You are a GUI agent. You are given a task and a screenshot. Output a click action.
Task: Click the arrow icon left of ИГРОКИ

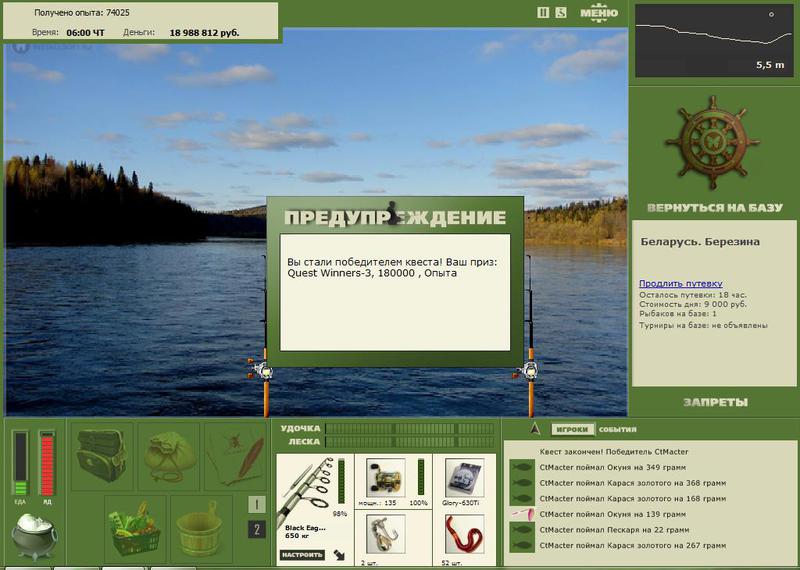[535, 429]
